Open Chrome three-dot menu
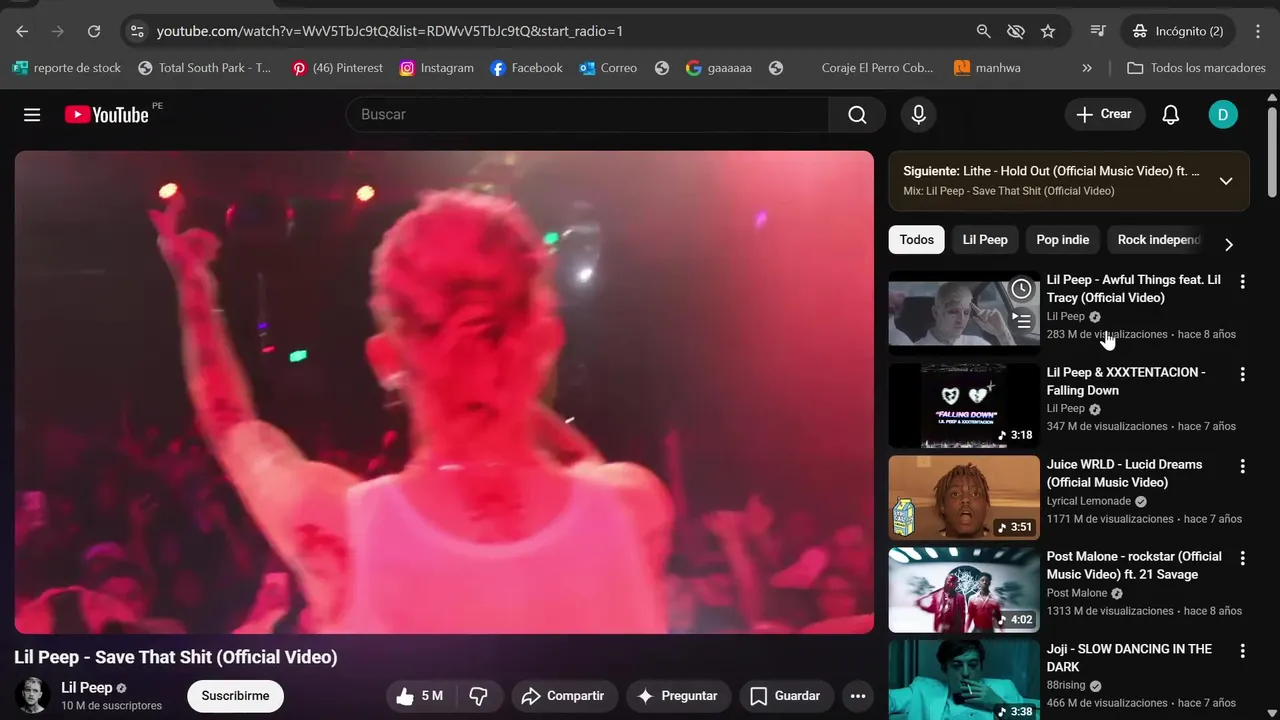 pyautogui.click(x=1258, y=31)
